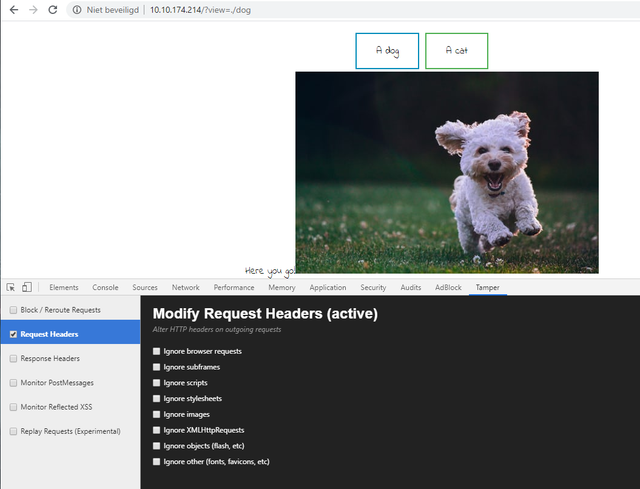Click the browser forward arrow
The image size is (640, 489).
click(33, 10)
